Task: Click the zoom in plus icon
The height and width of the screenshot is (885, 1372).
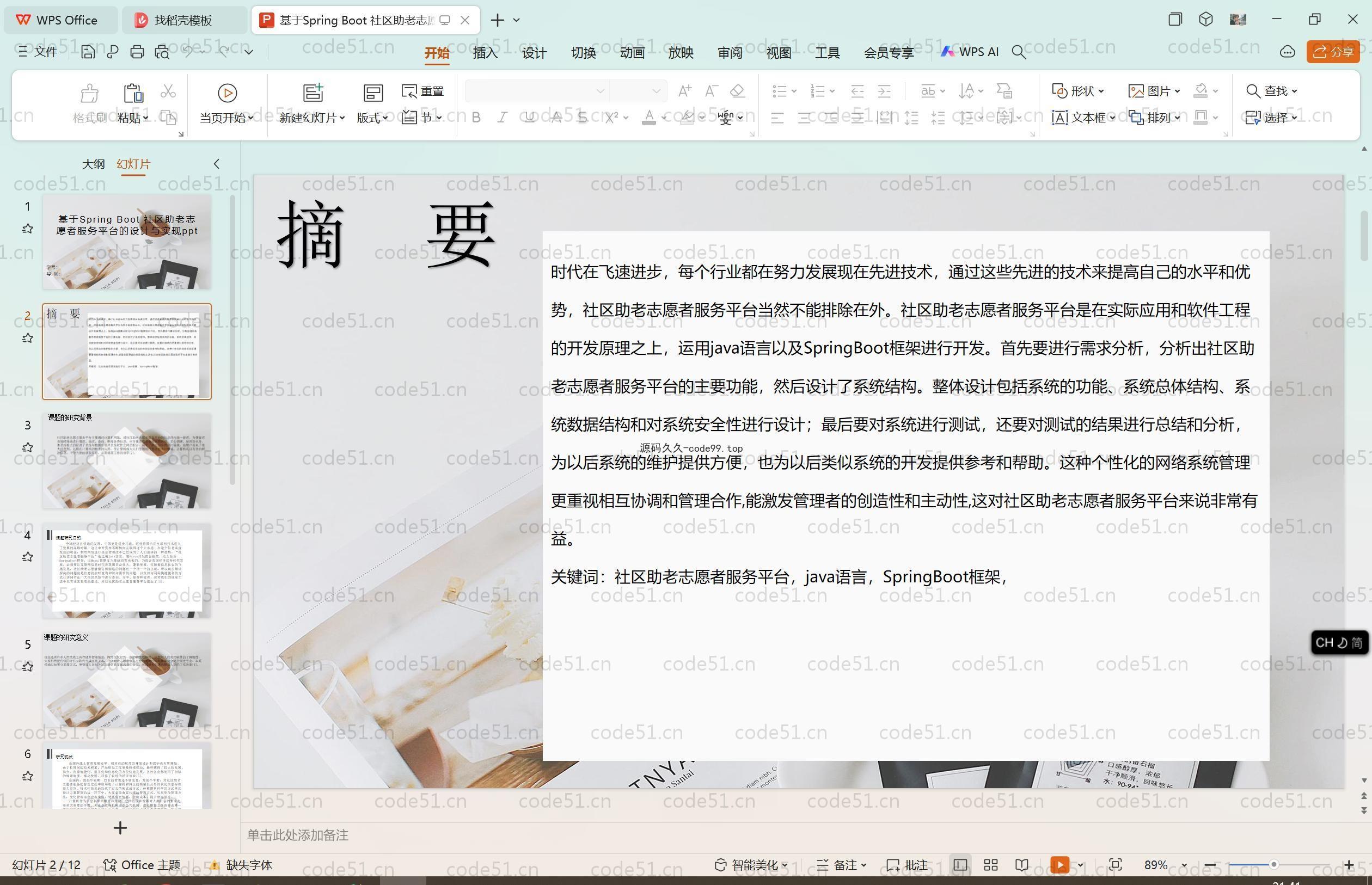Action: coord(1349,865)
